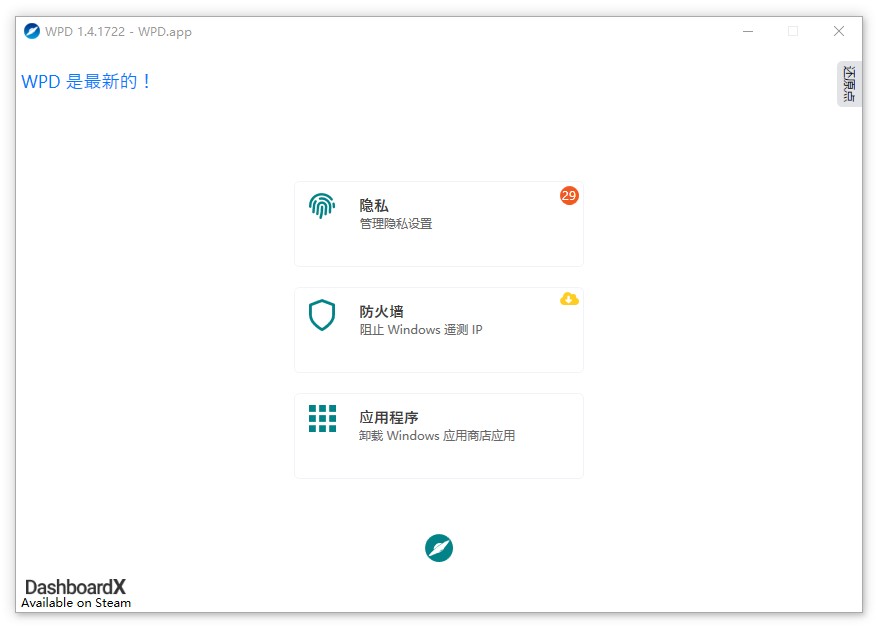880x631 pixels.
Task: Click '卸载 Windows 应用商店应用' text
Action: [437, 436]
